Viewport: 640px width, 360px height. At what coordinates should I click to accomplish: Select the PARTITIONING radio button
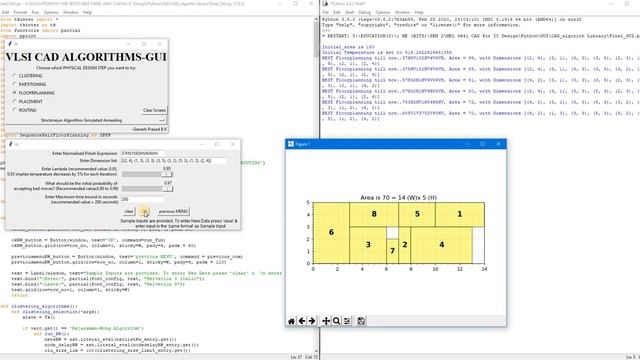click(x=15, y=84)
